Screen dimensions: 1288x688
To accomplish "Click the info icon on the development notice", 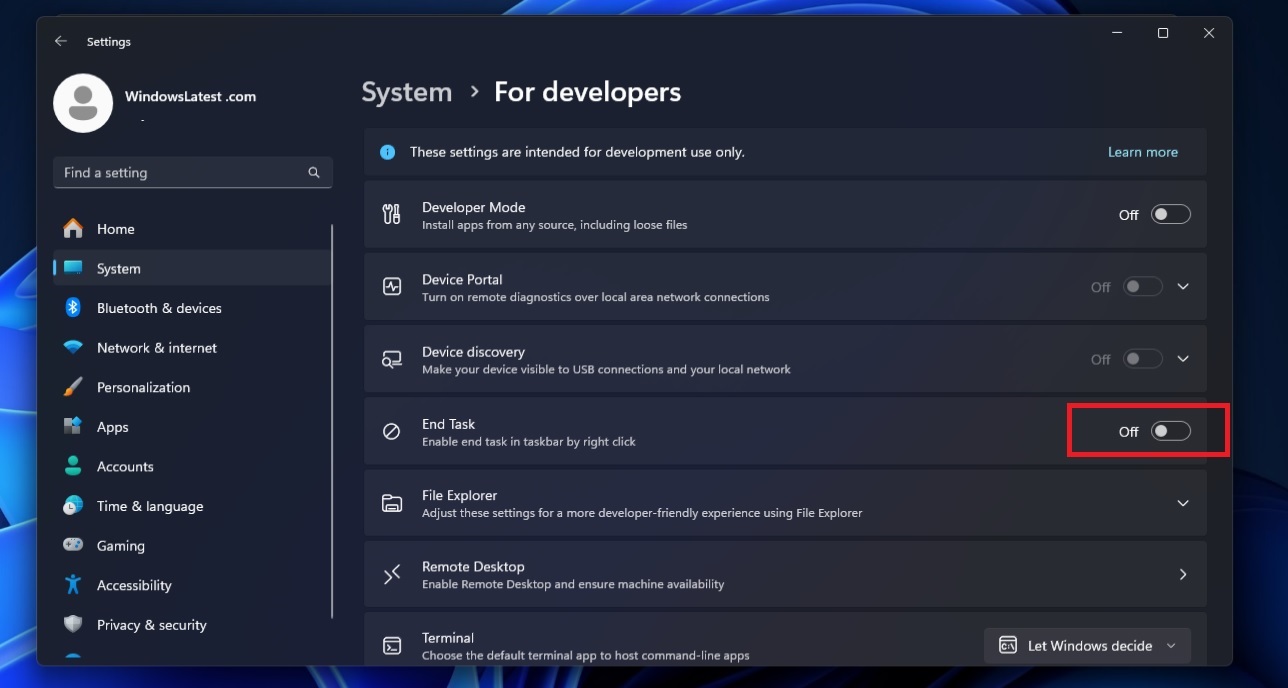I will pos(387,152).
